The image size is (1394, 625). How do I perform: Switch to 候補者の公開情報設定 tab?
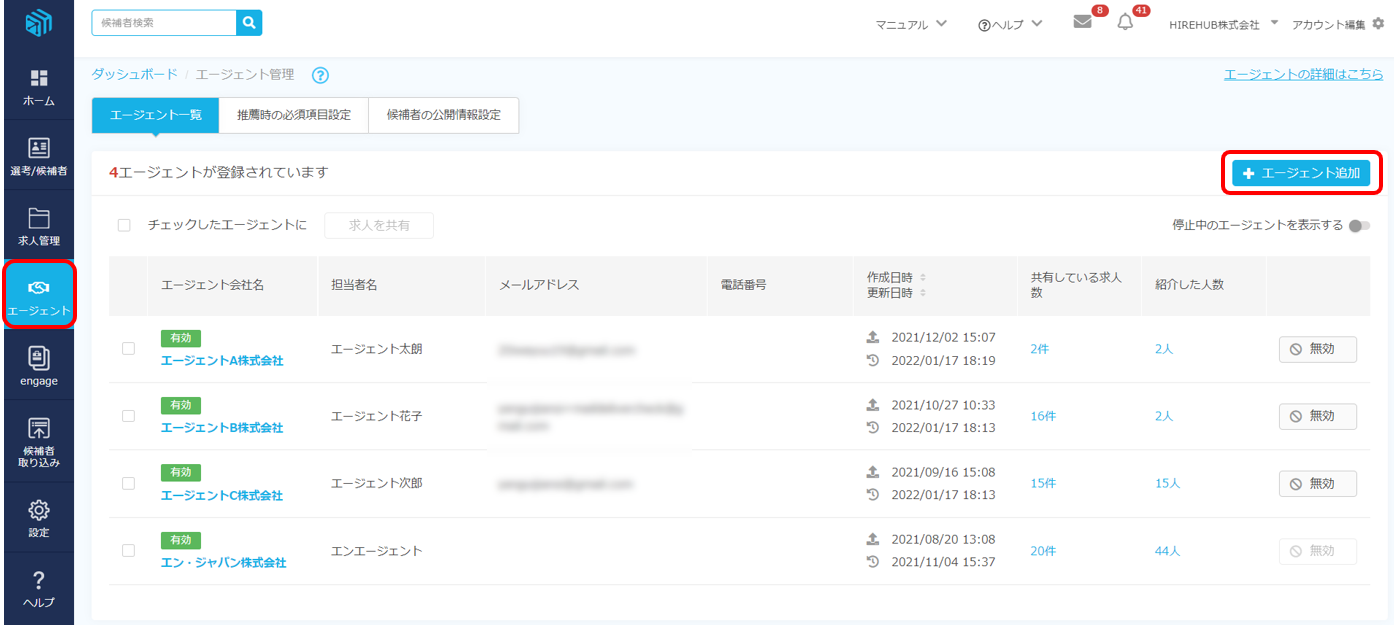pos(443,115)
